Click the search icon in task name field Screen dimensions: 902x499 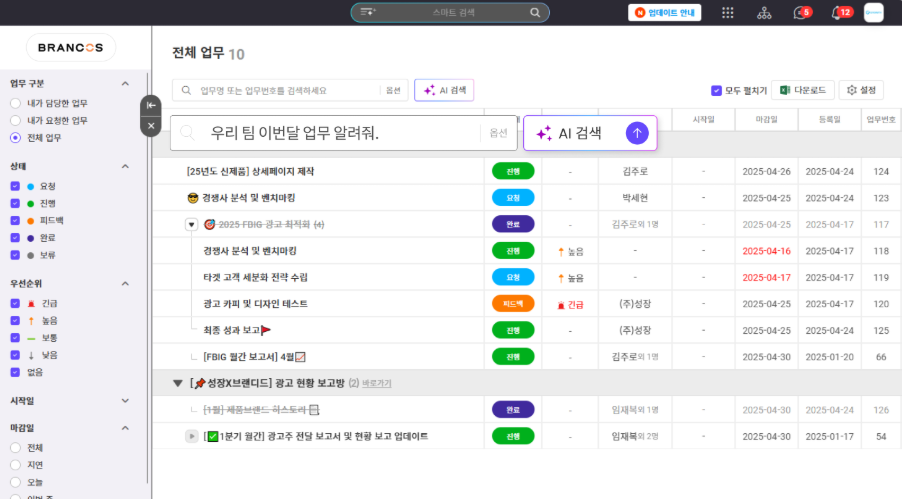tap(186, 90)
